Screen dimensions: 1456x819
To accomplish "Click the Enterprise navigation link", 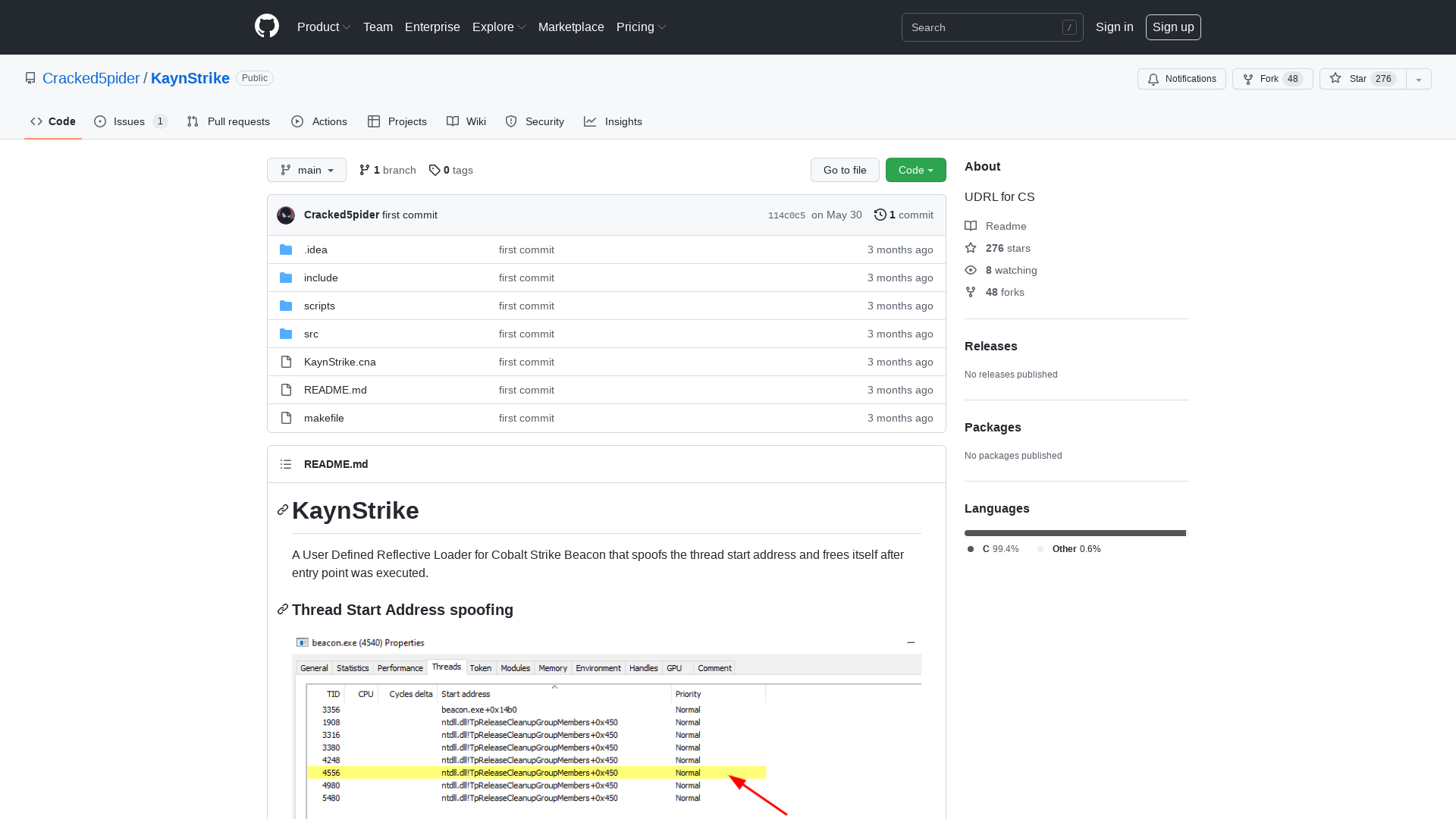I will [x=432, y=27].
